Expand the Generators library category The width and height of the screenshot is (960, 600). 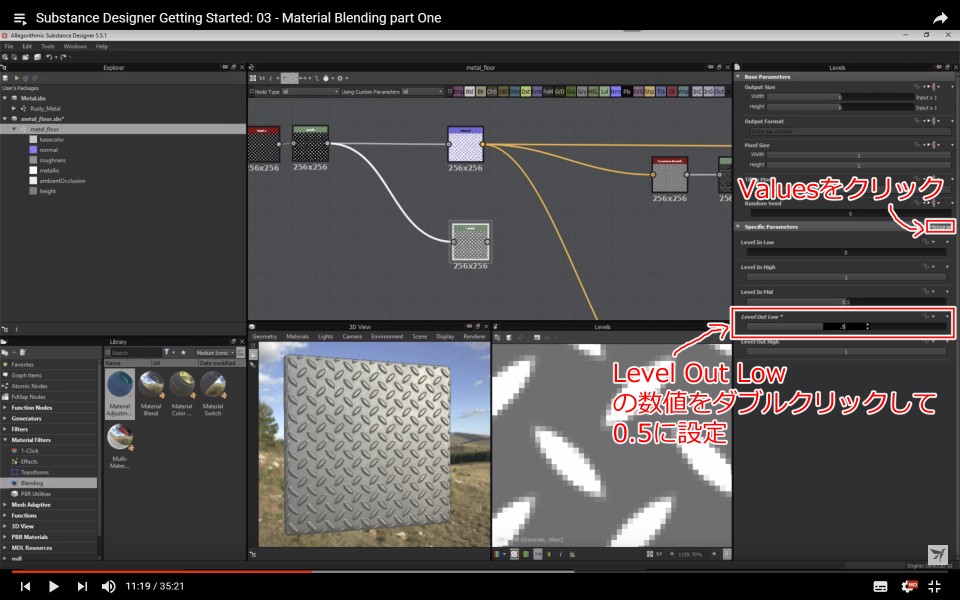tap(5, 419)
